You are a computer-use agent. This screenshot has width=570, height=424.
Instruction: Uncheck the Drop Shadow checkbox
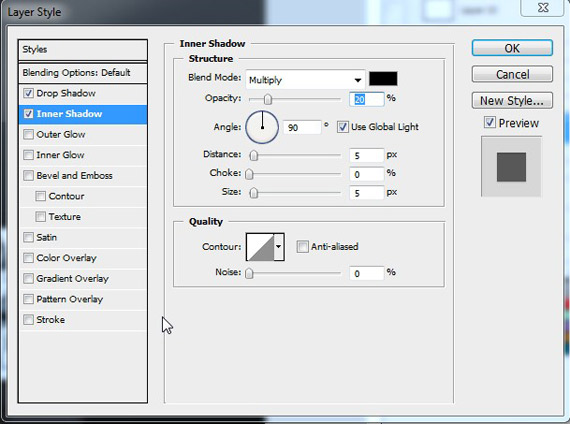tap(28, 93)
